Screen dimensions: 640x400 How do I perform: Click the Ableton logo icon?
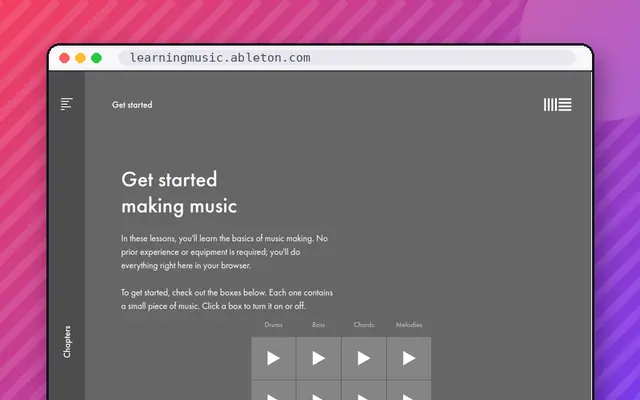[x=558, y=104]
